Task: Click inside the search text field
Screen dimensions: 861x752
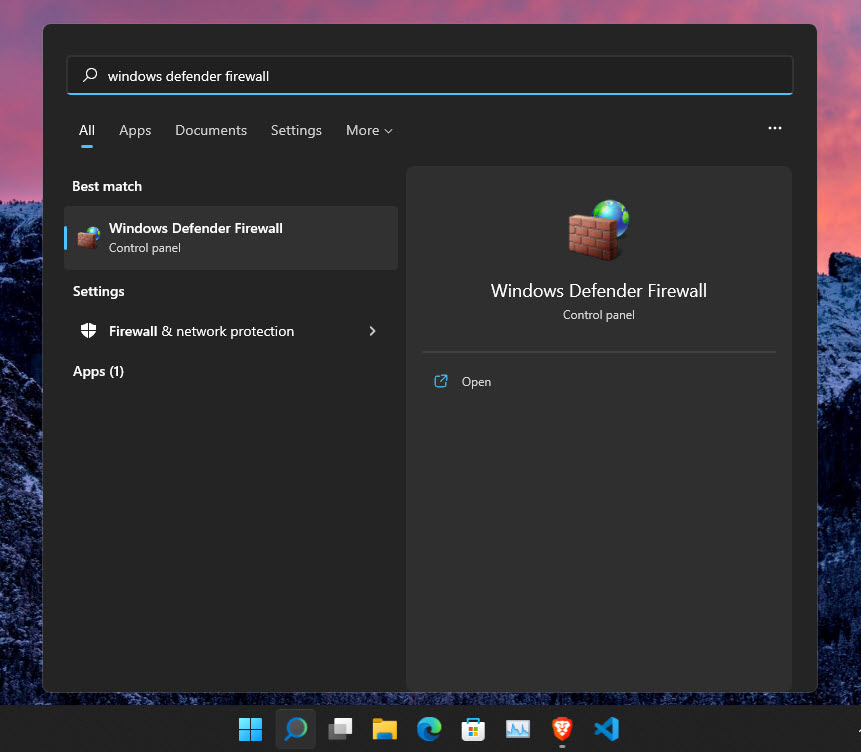Action: (x=430, y=75)
